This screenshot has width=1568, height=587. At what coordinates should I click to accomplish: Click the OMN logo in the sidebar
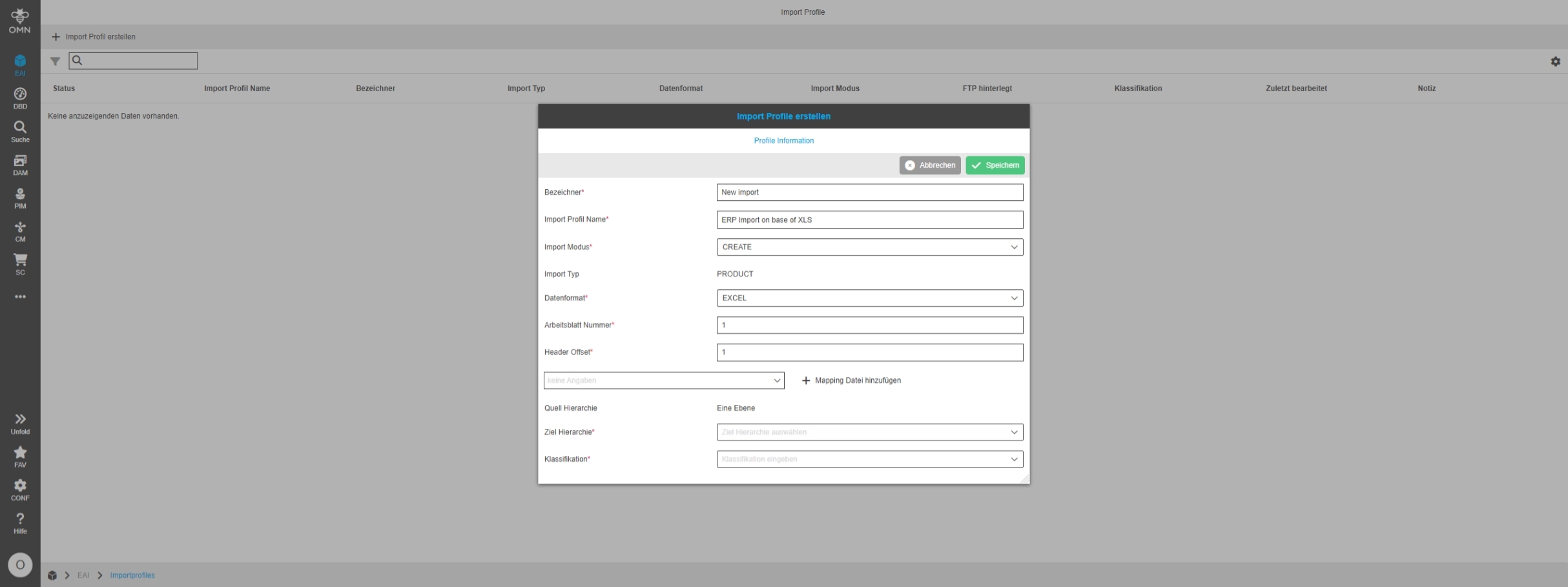coord(20,21)
